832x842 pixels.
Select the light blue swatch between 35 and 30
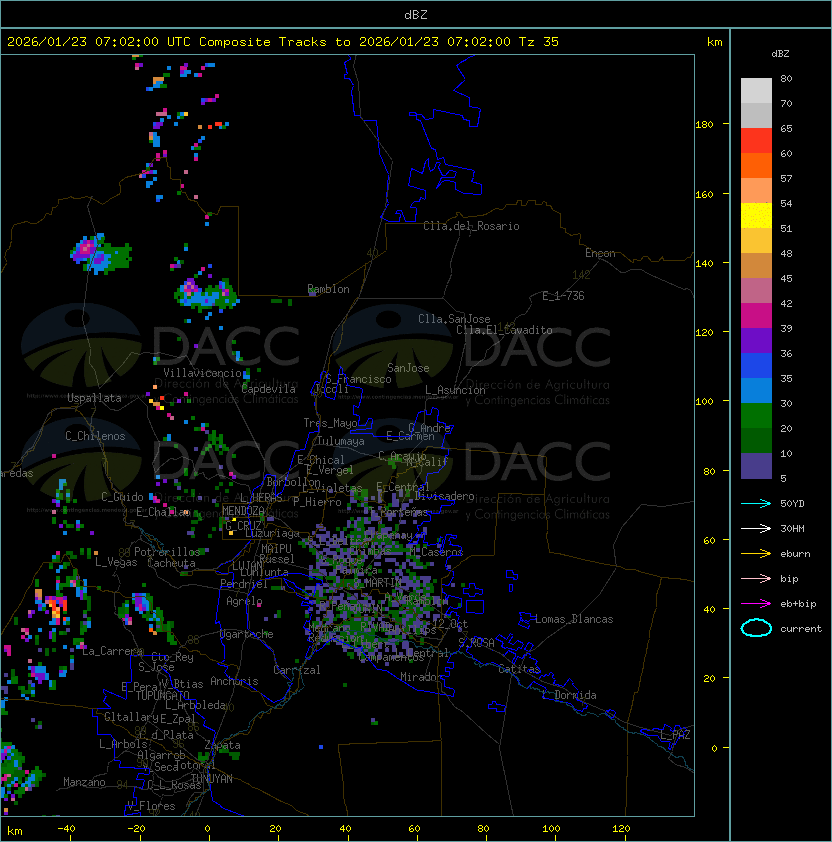click(x=756, y=391)
